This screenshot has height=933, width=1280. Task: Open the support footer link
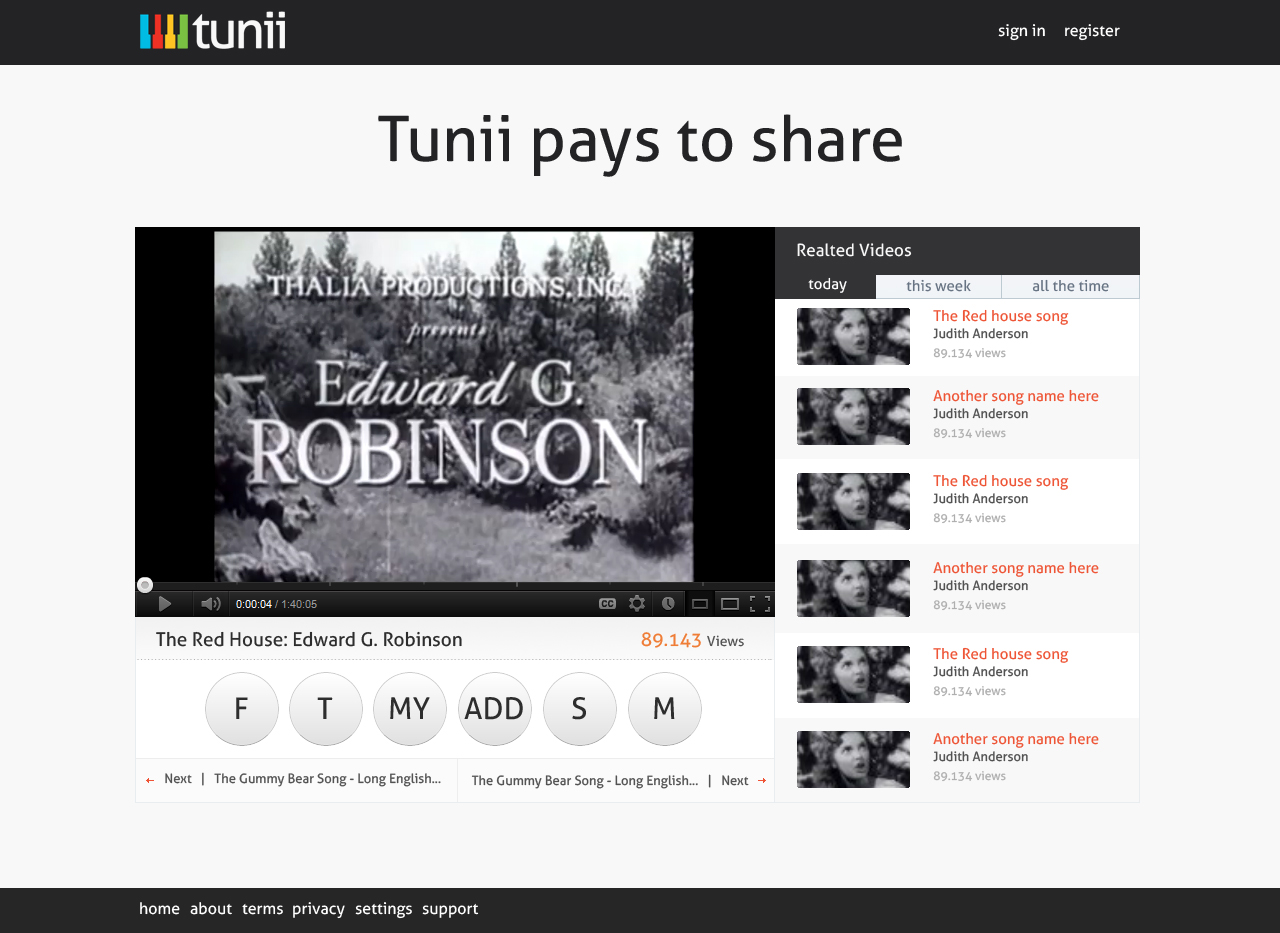450,909
